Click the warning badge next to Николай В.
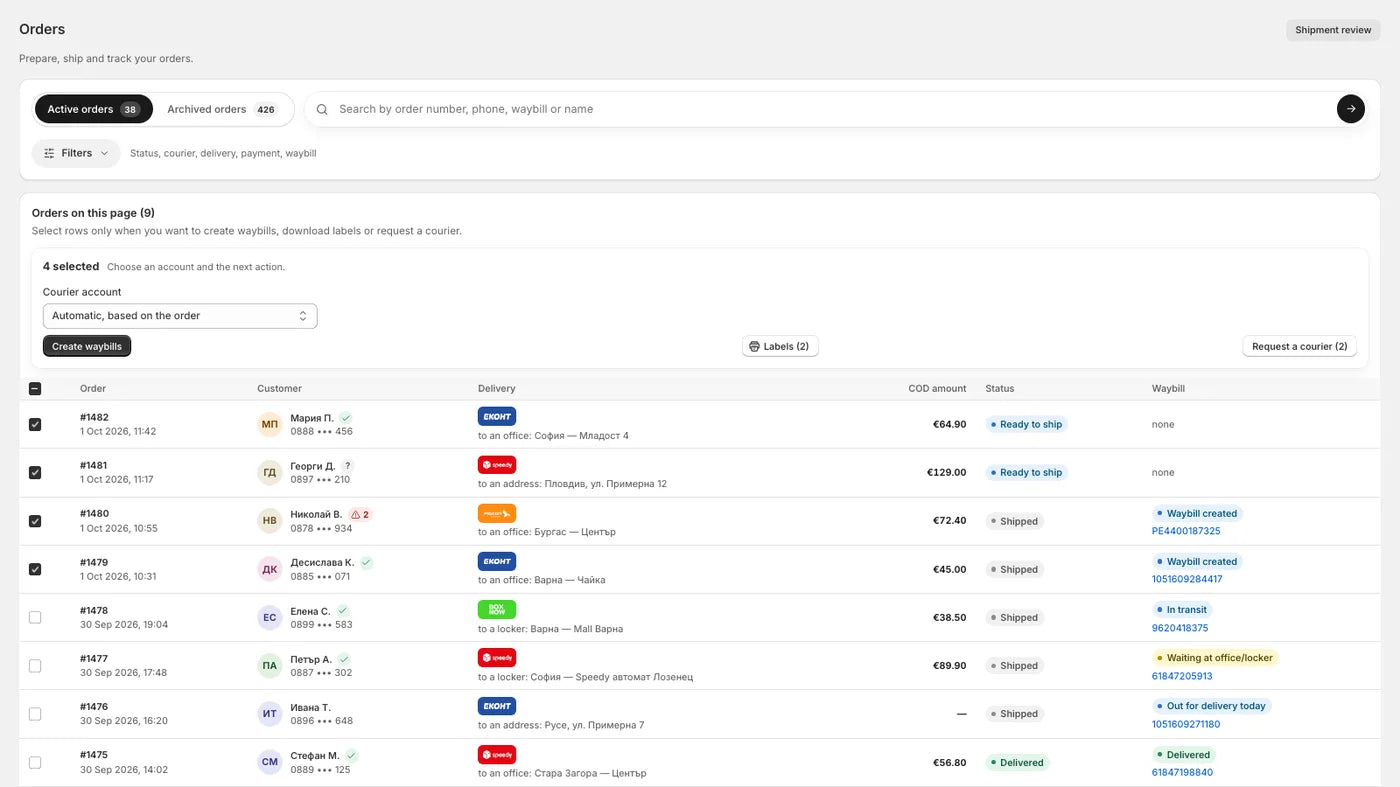This screenshot has height=787, width=1400. 360,514
